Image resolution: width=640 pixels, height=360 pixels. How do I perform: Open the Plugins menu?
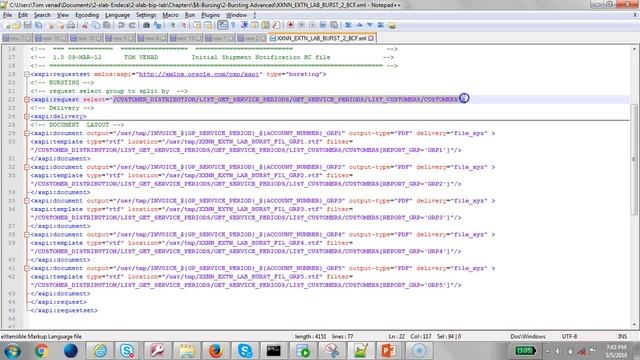pyautogui.click(x=210, y=15)
